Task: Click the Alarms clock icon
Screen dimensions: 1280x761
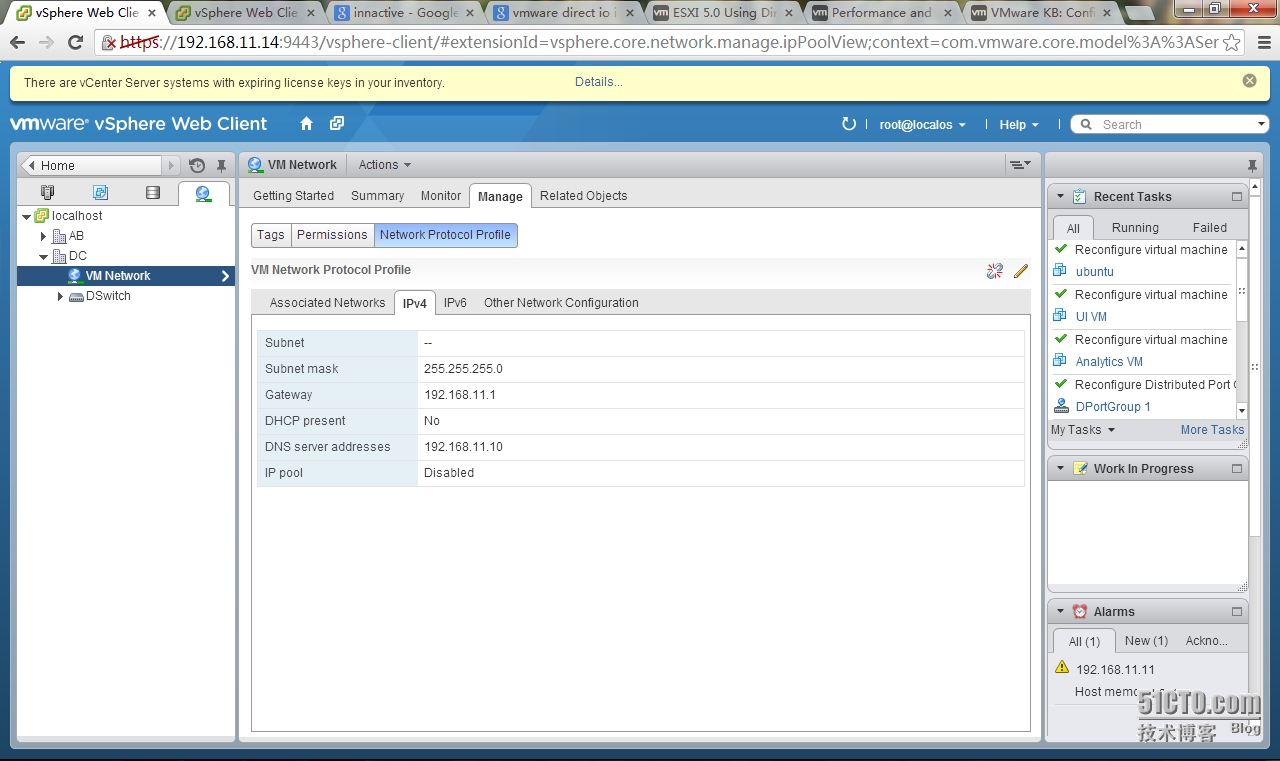Action: click(x=1080, y=612)
